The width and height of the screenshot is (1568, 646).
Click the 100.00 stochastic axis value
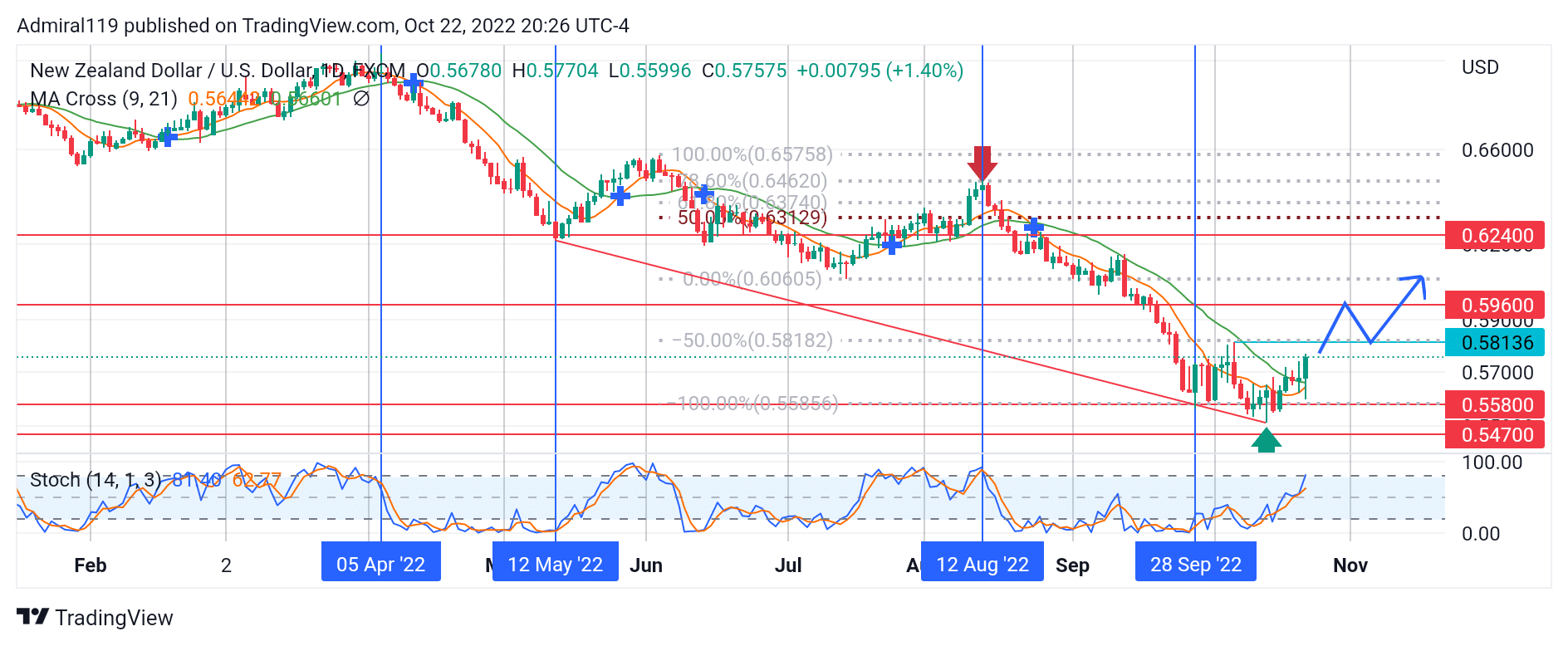[x=1492, y=462]
